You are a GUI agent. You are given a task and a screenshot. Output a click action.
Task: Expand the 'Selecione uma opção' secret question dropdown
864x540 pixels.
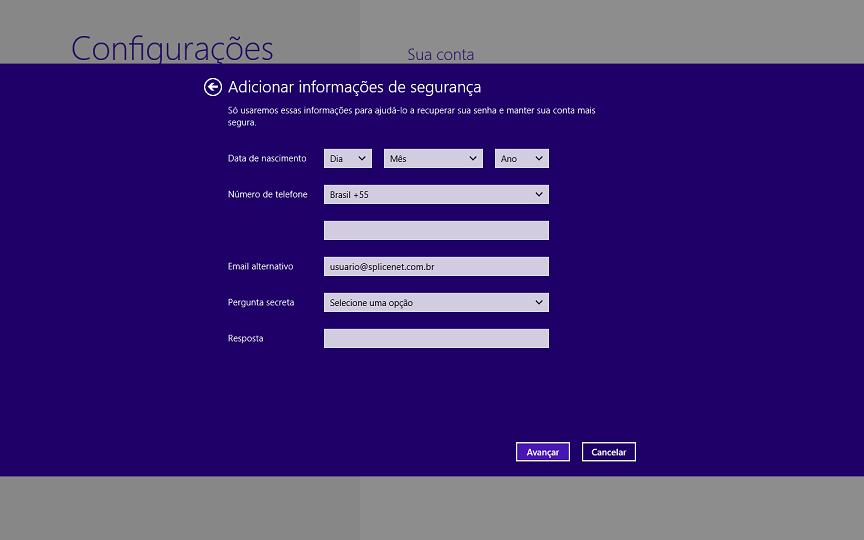(x=436, y=302)
